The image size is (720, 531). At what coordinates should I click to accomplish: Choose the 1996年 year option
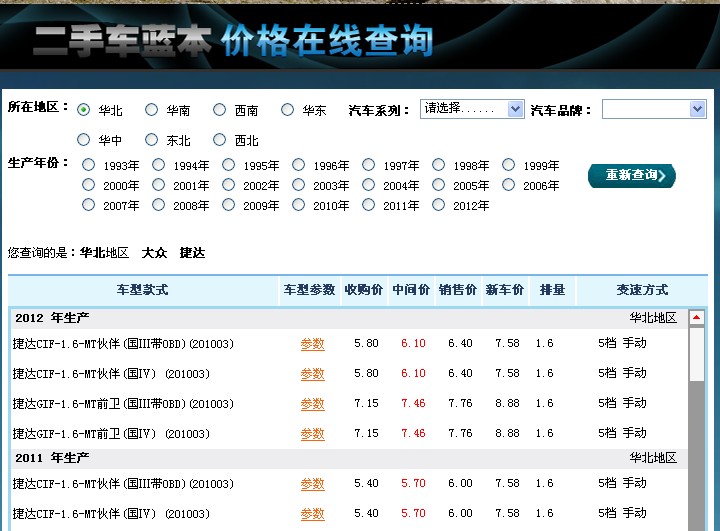coord(298,165)
